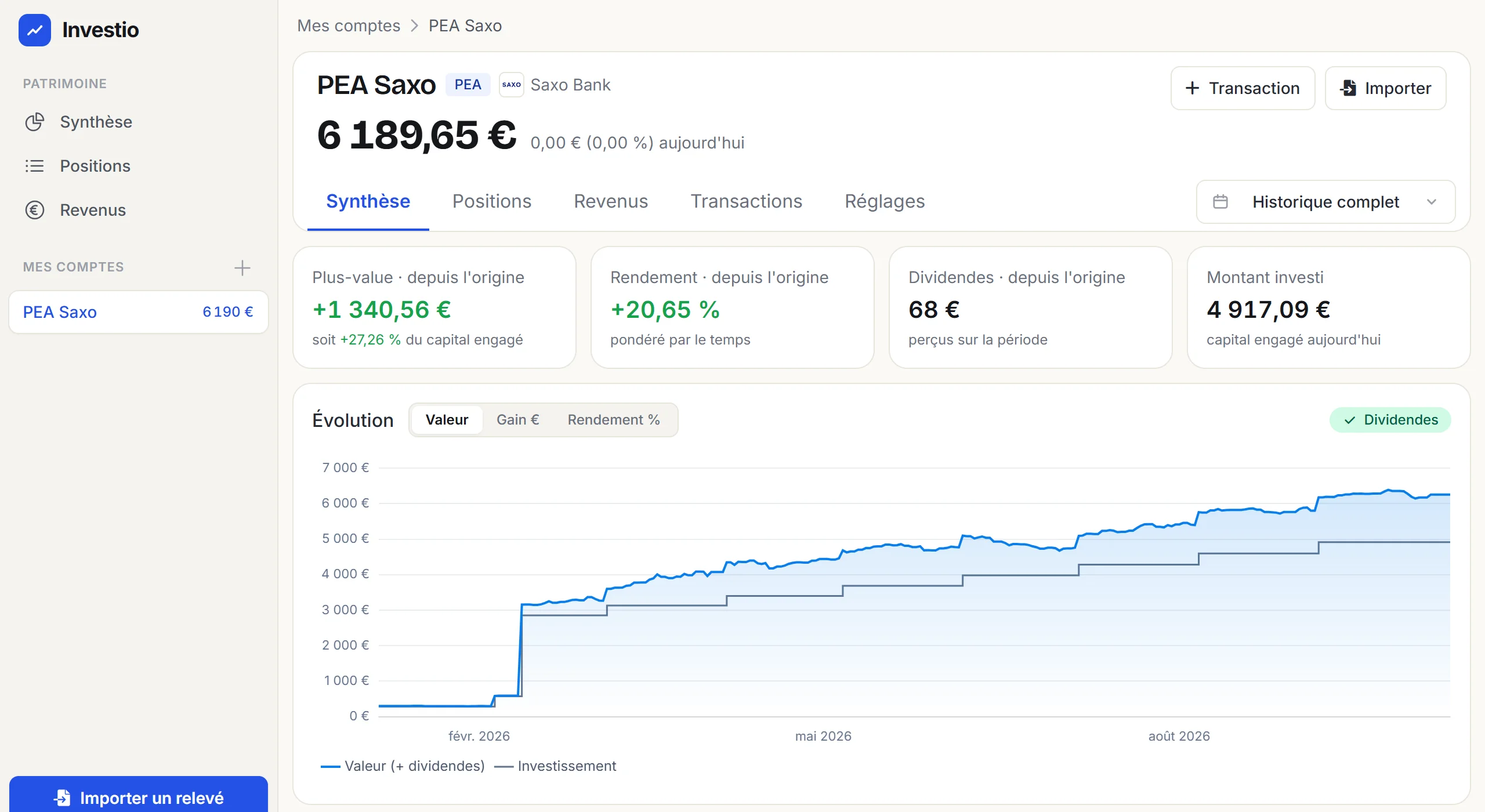This screenshot has width=1485, height=812.
Task: Select the Rendement % chart mode
Action: pyautogui.click(x=614, y=420)
